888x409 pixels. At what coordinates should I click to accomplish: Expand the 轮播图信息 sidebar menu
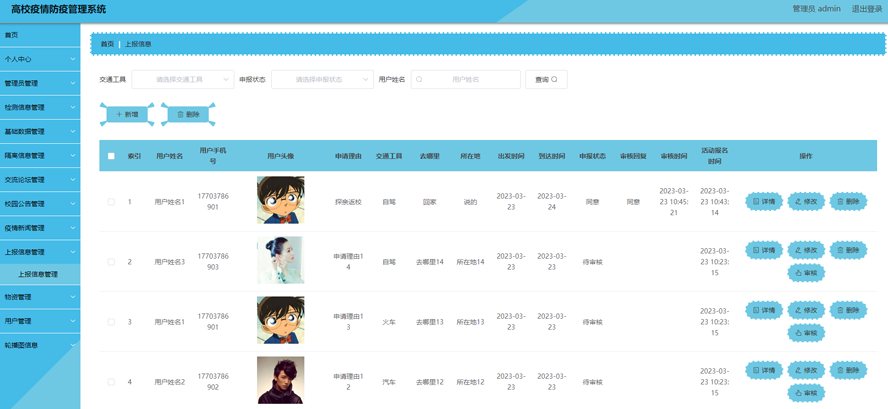[x=40, y=345]
